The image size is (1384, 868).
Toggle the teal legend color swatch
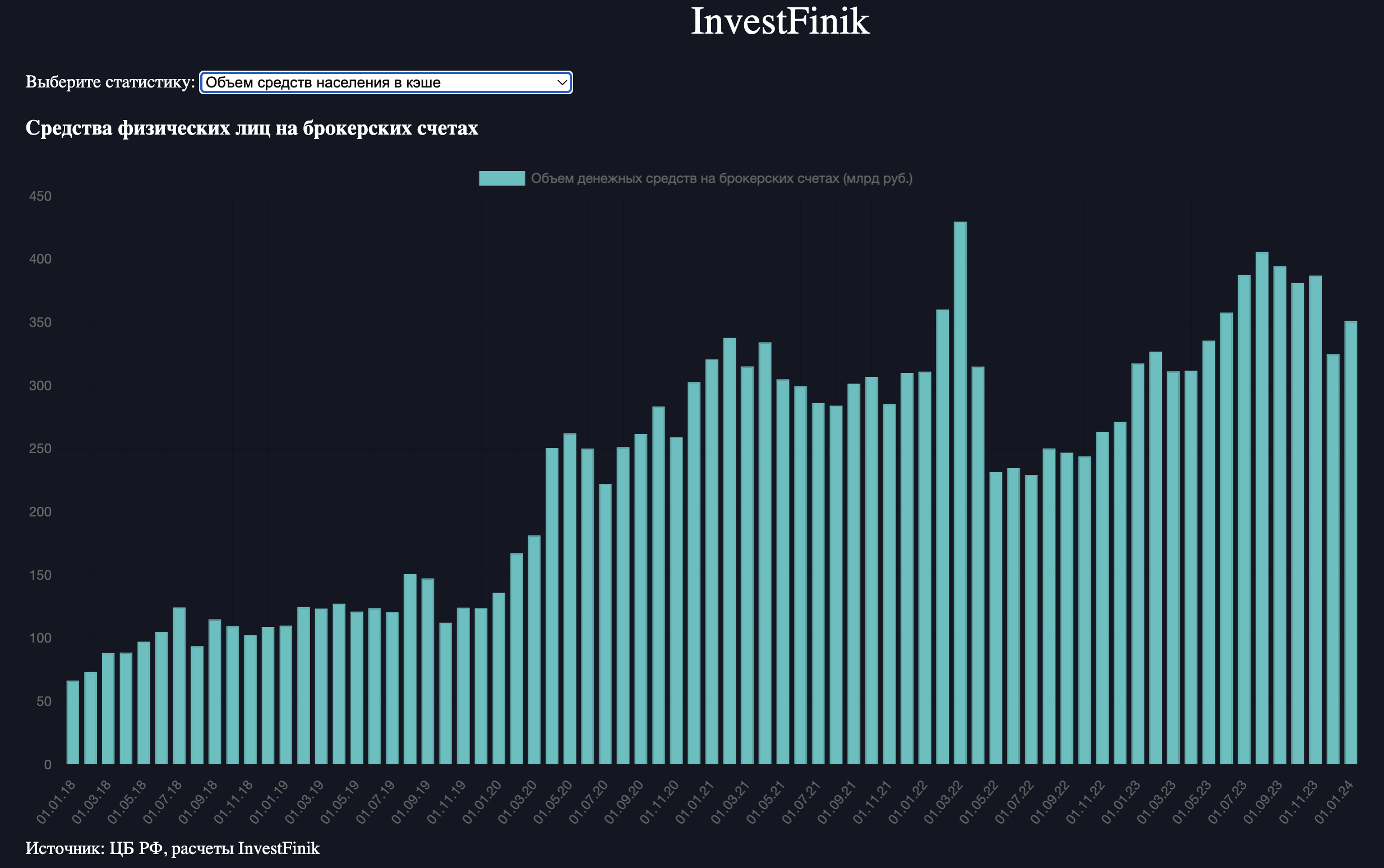click(x=501, y=178)
